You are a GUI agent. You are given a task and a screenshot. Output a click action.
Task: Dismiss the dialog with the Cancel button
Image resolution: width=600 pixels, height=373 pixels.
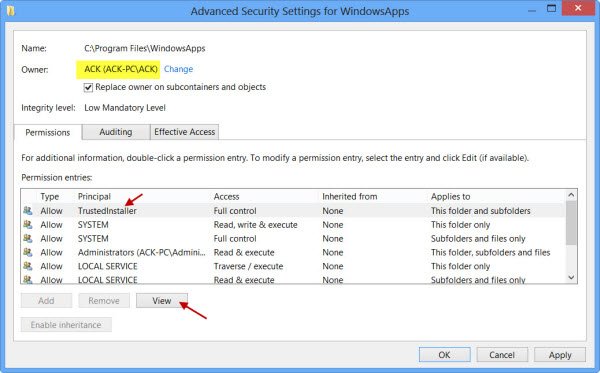point(502,355)
